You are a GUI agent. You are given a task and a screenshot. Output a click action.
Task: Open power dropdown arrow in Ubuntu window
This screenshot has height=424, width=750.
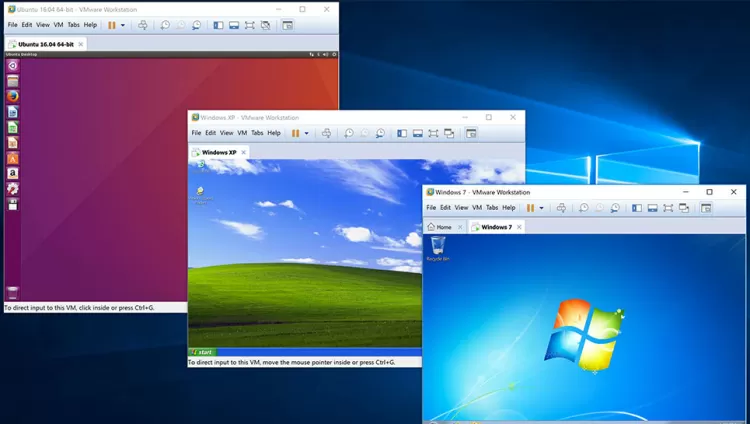(123, 25)
